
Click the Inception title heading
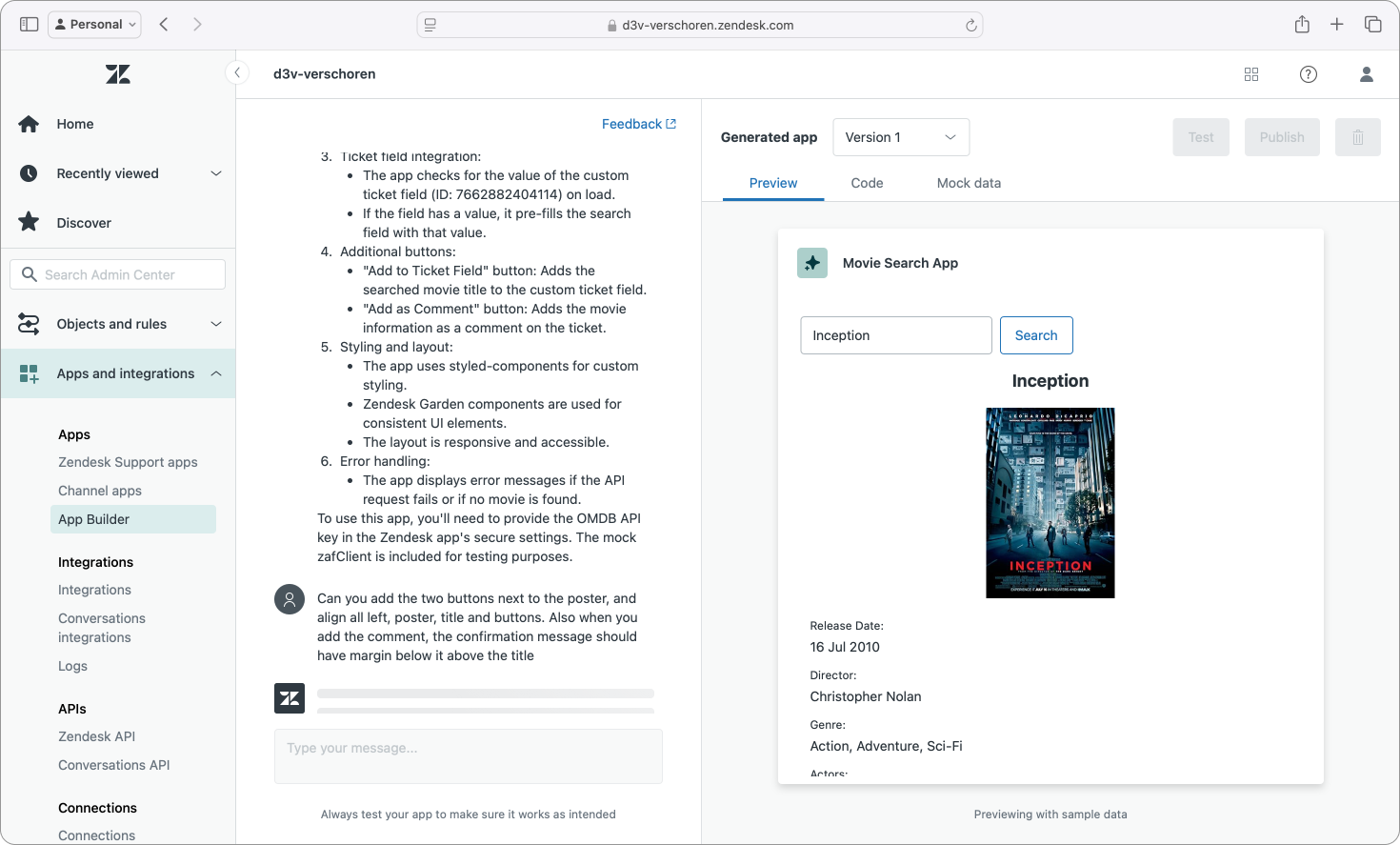pyautogui.click(x=1050, y=381)
